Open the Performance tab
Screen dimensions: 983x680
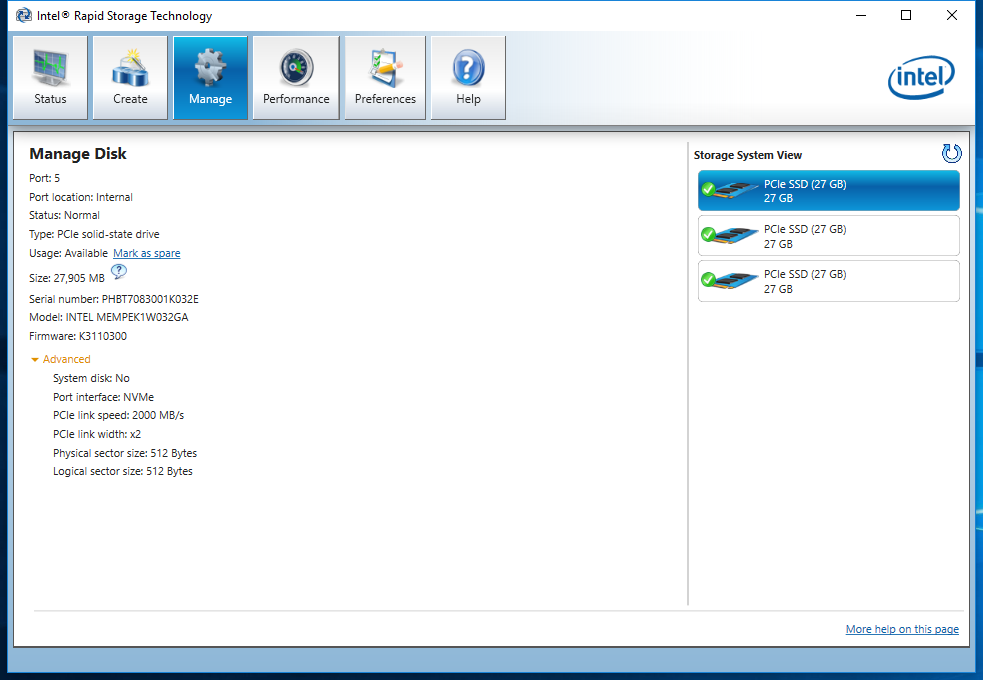tap(296, 77)
